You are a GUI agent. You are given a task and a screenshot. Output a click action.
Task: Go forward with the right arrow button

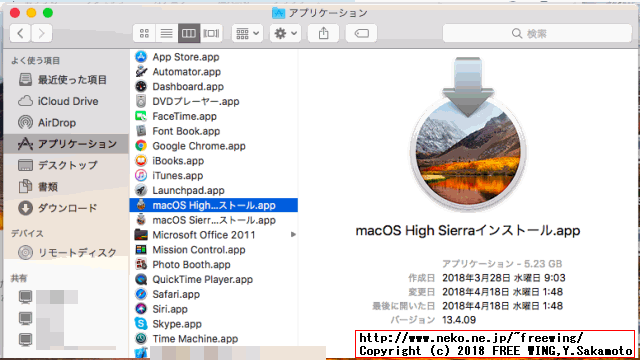tap(42, 33)
